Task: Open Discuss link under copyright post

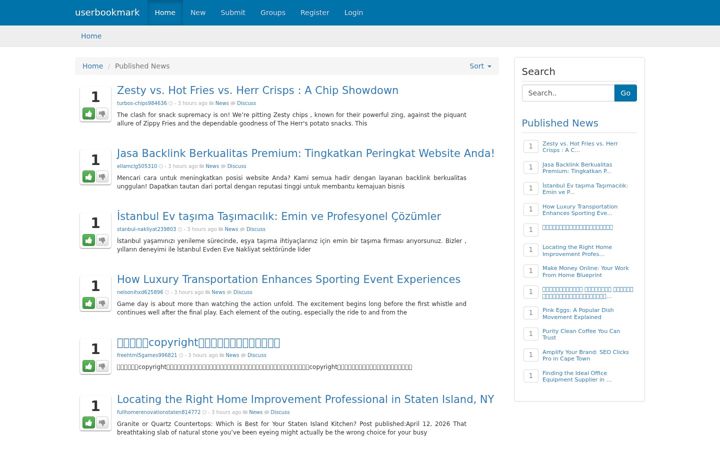Action: tap(257, 355)
